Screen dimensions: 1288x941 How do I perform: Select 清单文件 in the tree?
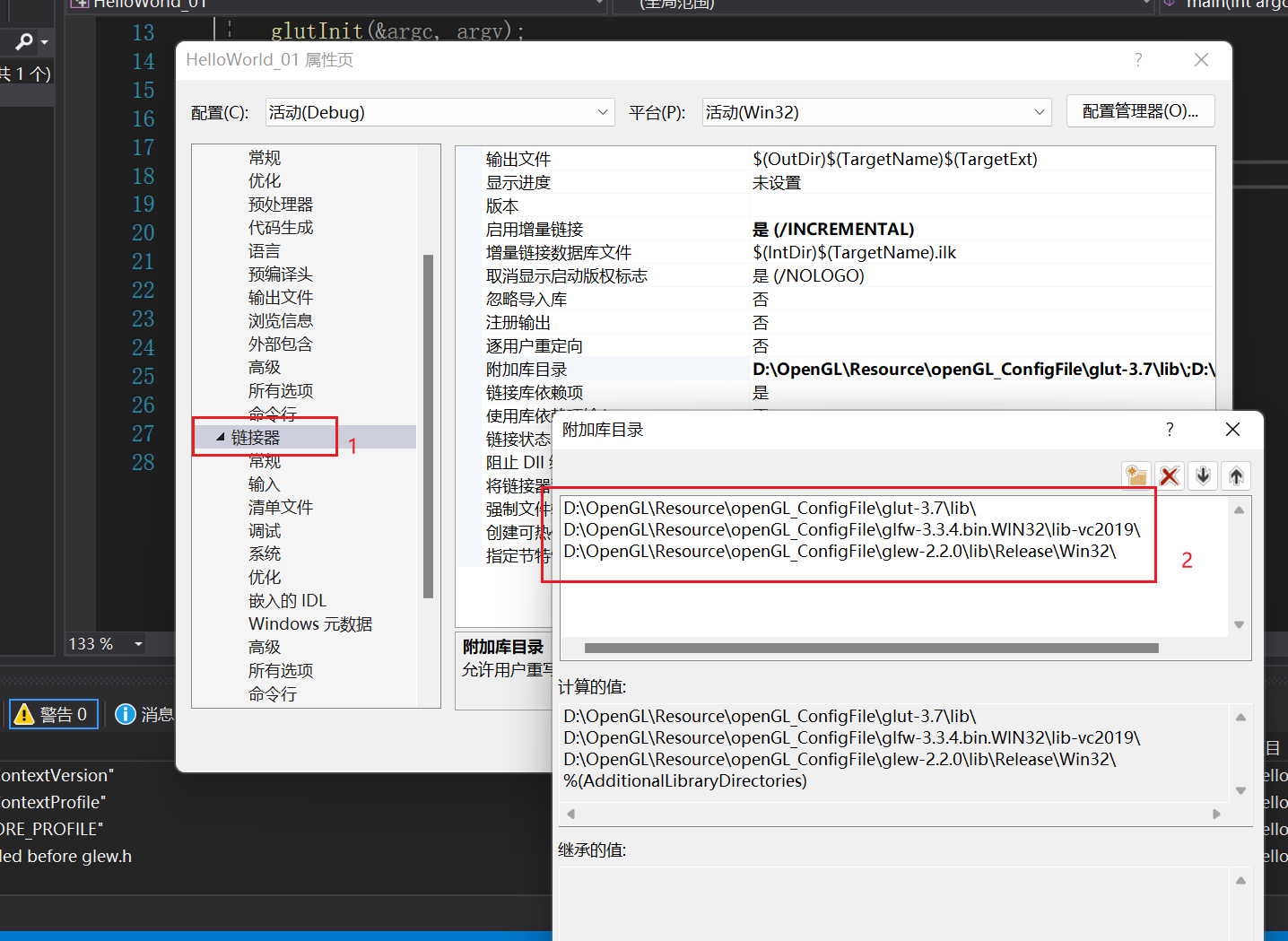(x=281, y=508)
